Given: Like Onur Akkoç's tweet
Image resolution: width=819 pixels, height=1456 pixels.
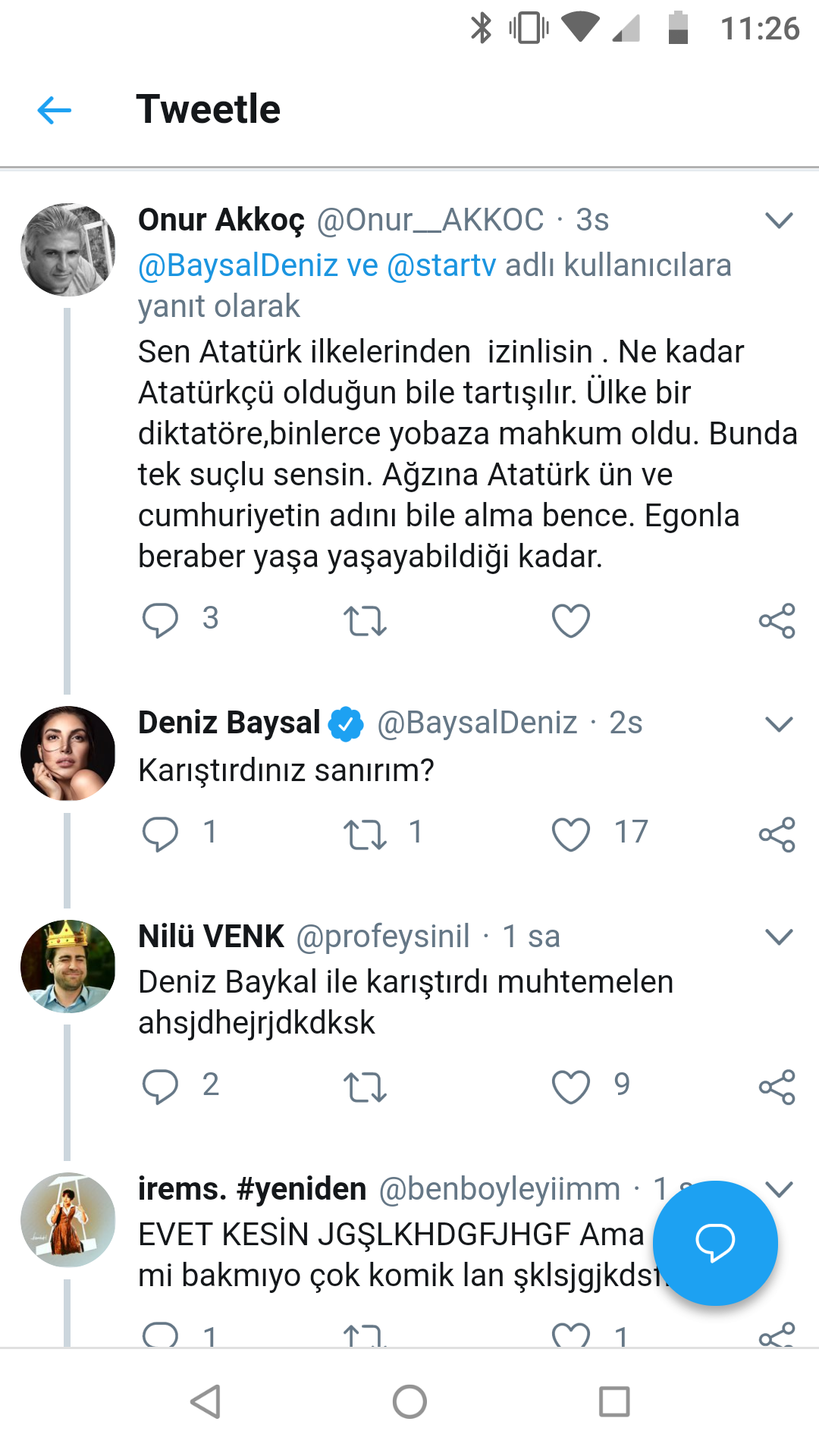Looking at the screenshot, I should 571,621.
